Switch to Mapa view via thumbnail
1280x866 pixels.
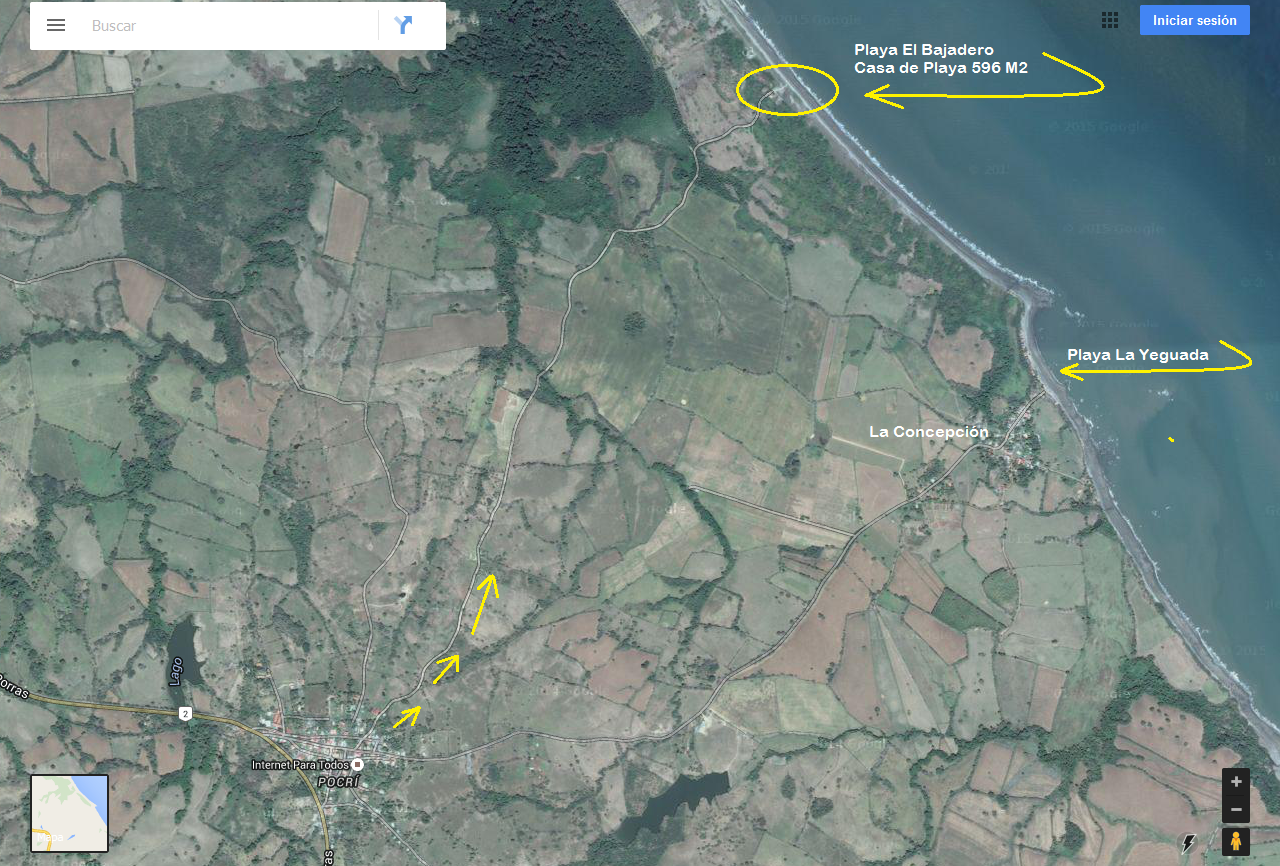pyautogui.click(x=69, y=813)
